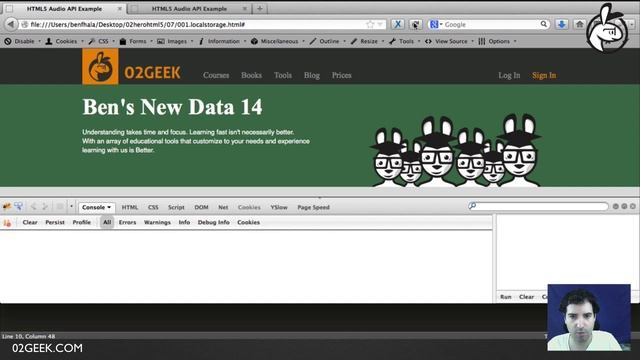This screenshot has height=360, width=640.
Task: Open the search engine selector dropdown
Action: pyautogui.click(x=436, y=24)
